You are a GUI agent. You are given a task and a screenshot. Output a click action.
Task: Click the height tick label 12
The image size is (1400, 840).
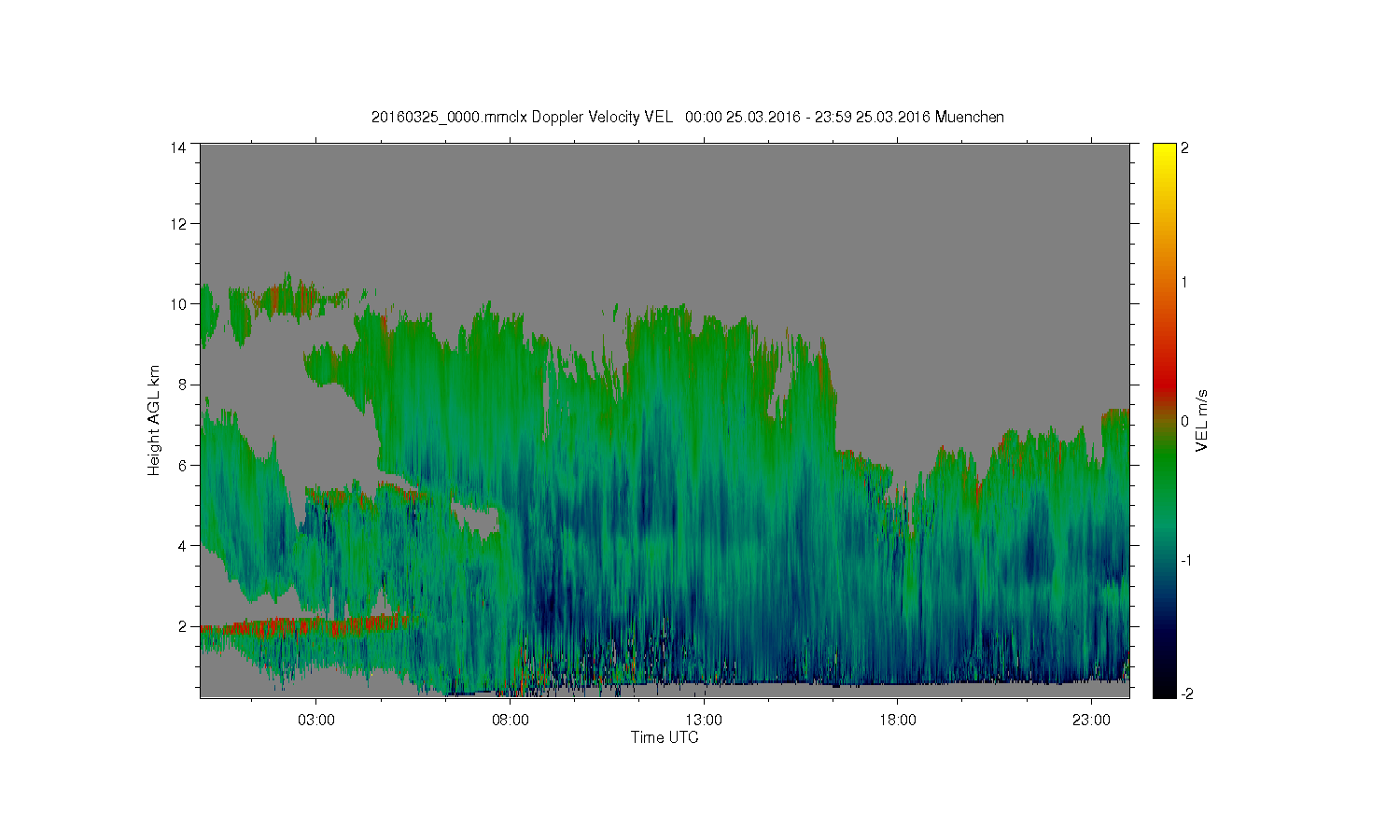(x=178, y=223)
